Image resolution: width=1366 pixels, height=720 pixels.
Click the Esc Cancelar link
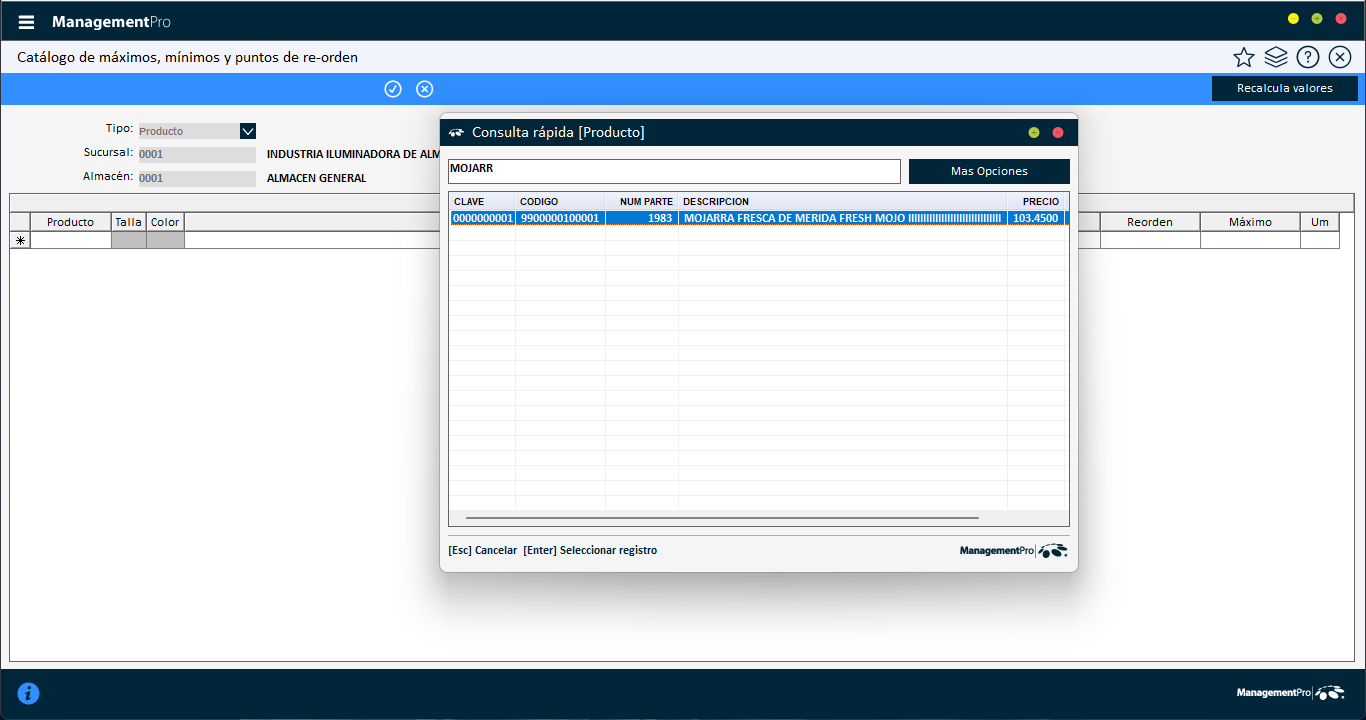coord(483,550)
